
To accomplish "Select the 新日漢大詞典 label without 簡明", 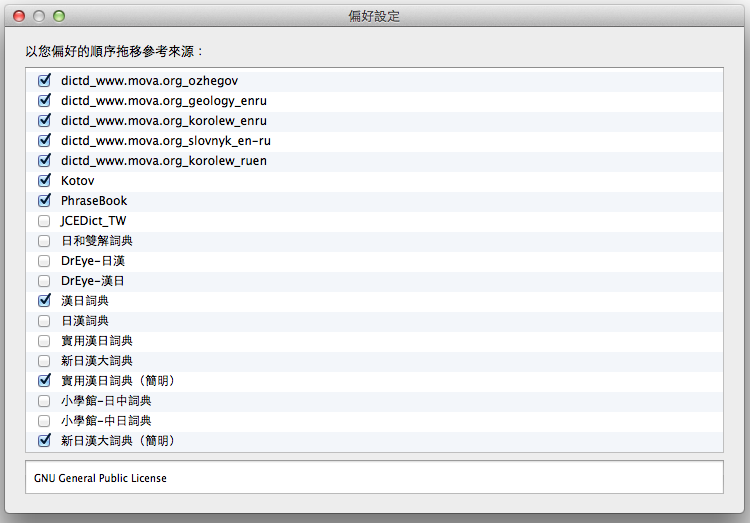I will (97, 361).
